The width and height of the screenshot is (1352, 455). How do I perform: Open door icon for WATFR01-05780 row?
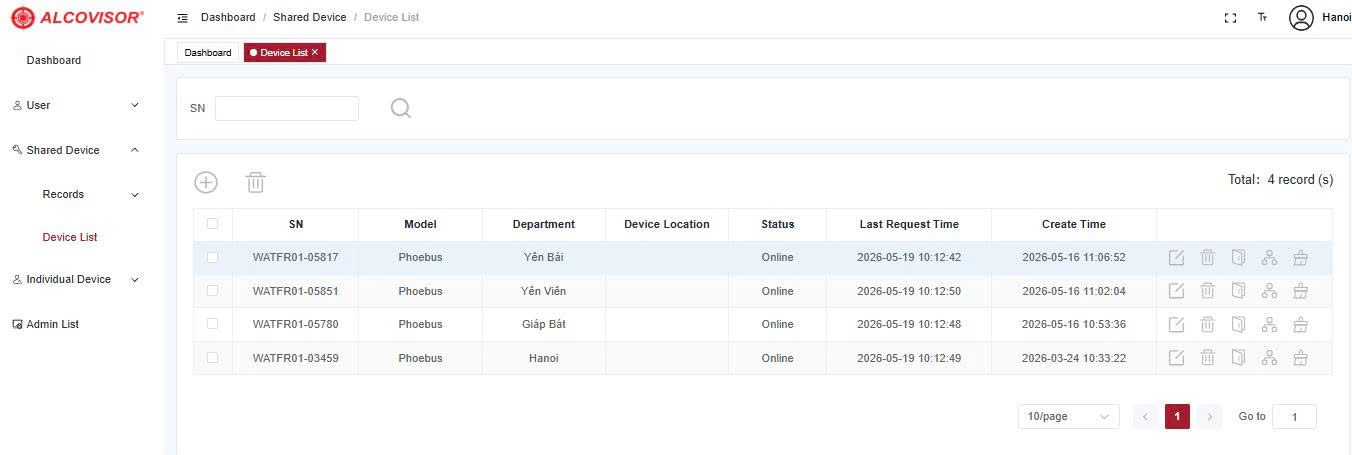(x=1238, y=324)
